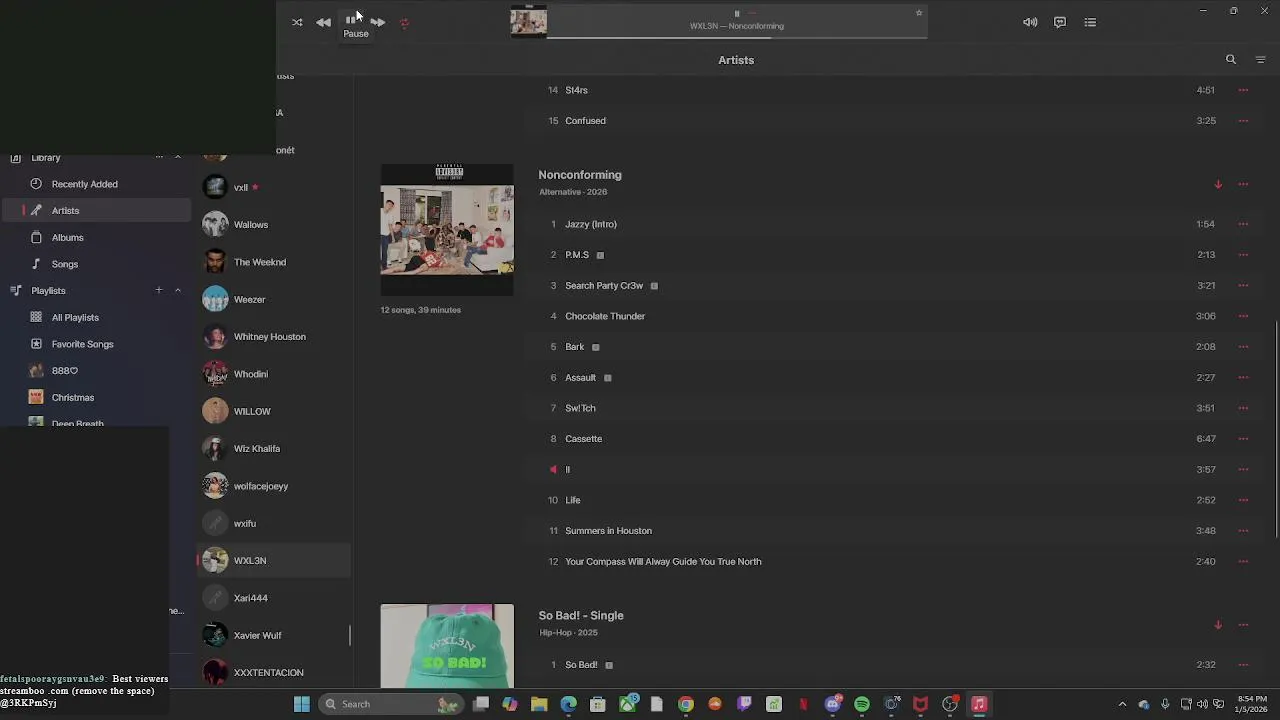Open Windows Start menu

301,704
